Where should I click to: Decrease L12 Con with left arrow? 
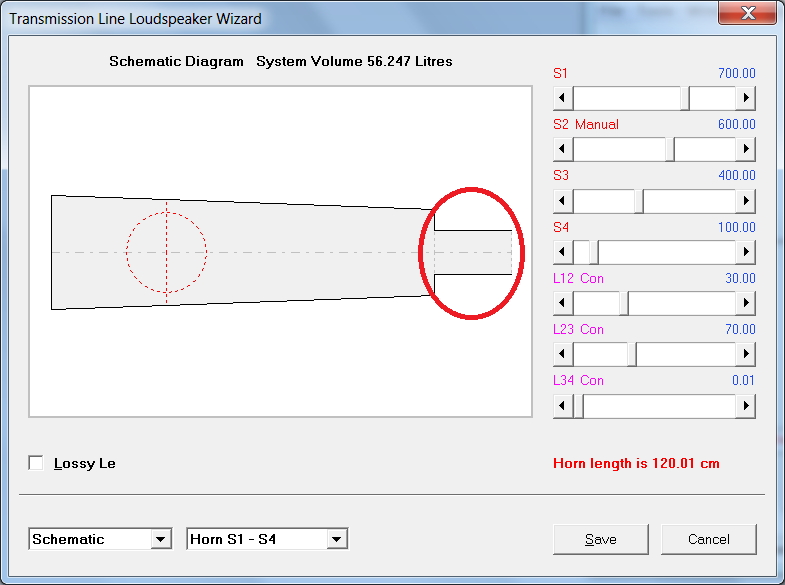[x=563, y=303]
